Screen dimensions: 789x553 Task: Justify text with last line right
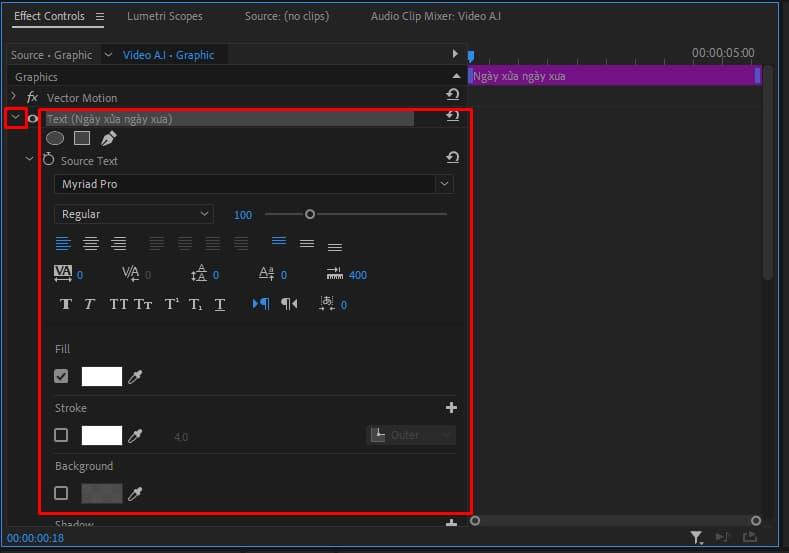212,244
